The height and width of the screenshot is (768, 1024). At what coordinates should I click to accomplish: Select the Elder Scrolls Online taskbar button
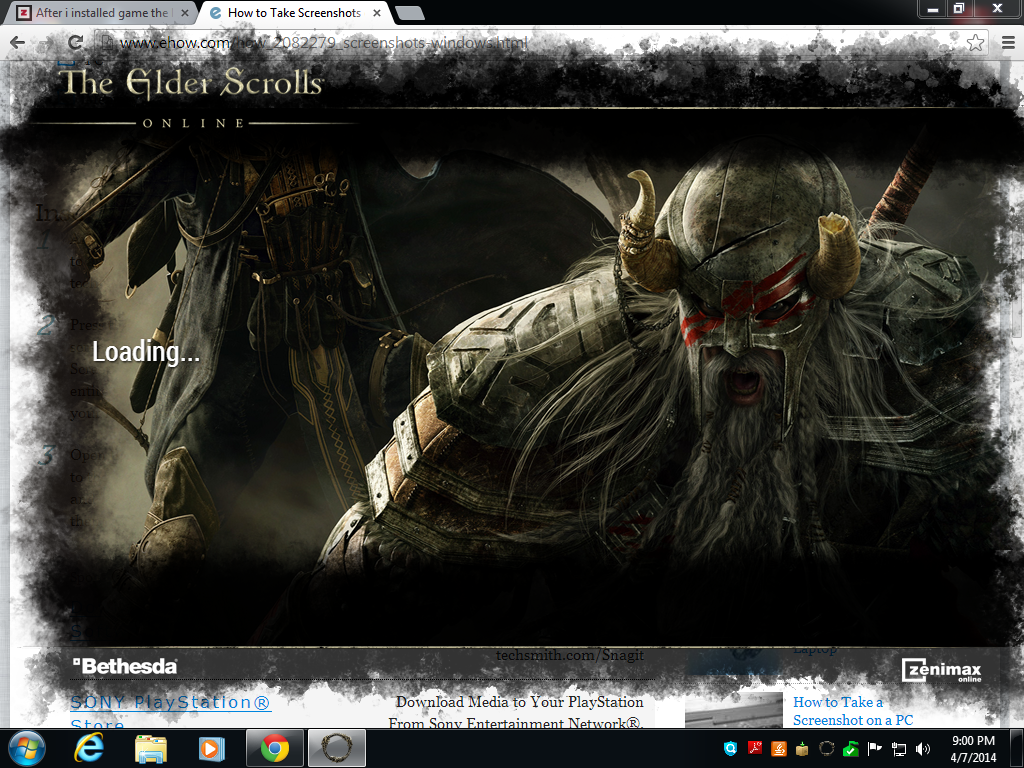pyautogui.click(x=336, y=748)
